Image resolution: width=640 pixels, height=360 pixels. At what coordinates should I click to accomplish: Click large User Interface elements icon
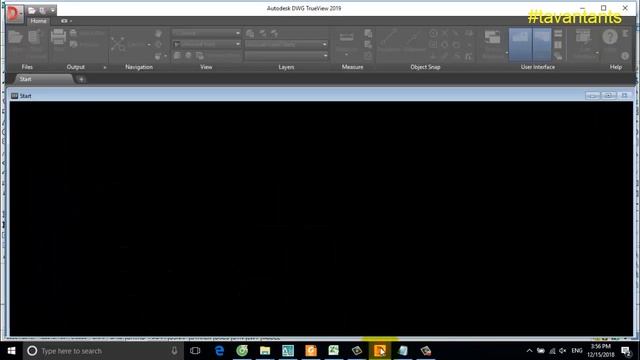click(583, 37)
